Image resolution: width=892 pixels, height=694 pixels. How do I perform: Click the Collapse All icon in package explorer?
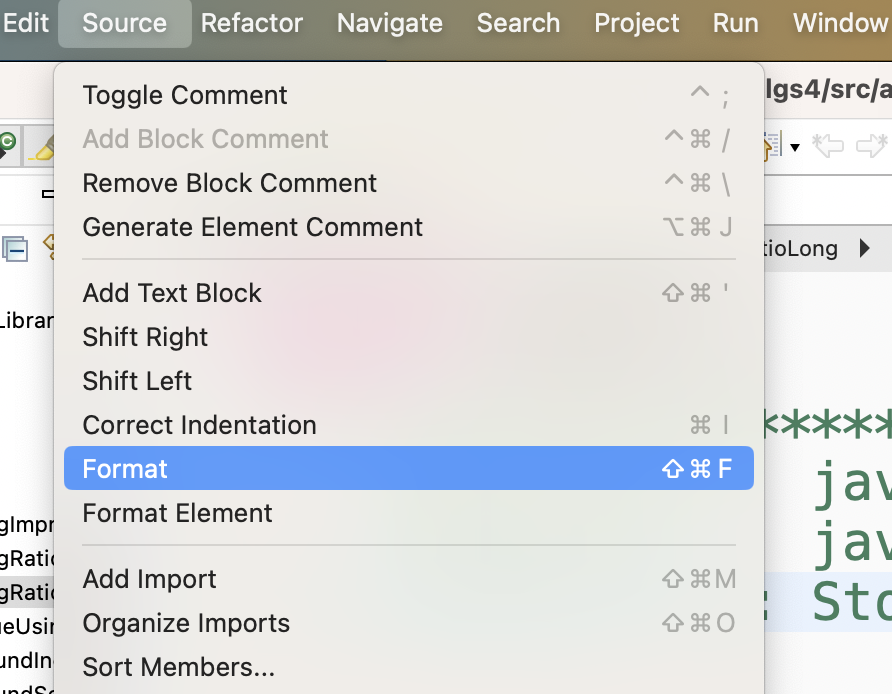pos(14,249)
